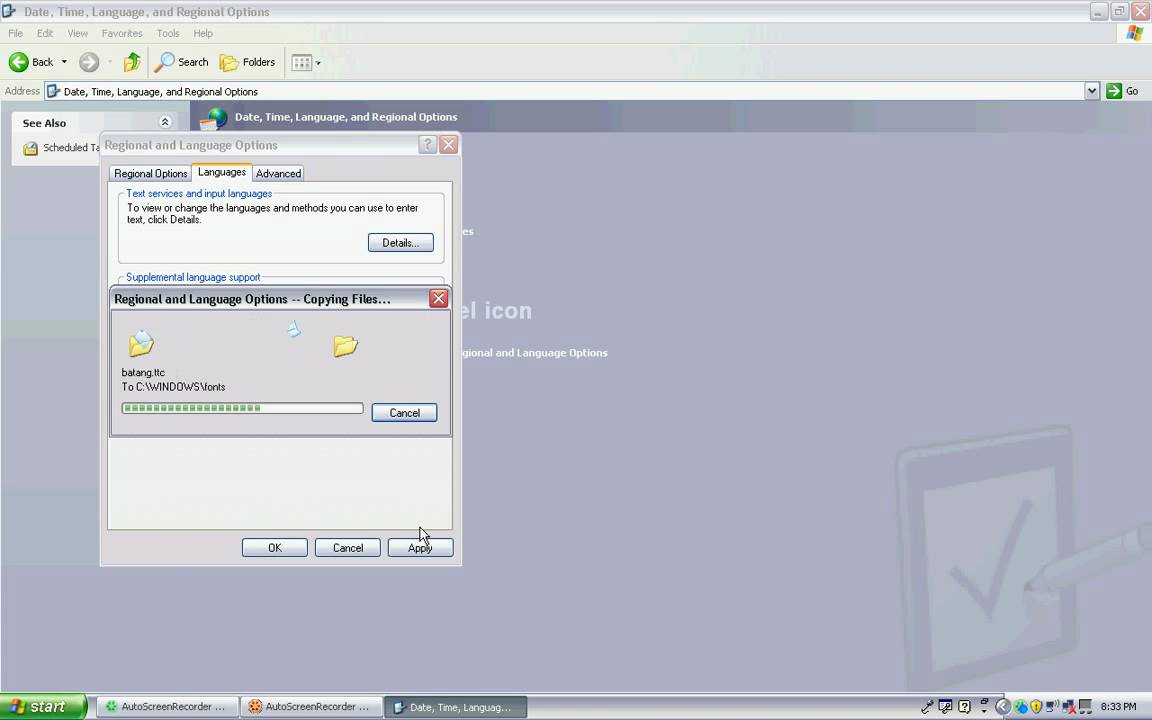Click OK in Regional and Language Options
The width and height of the screenshot is (1152, 720).
point(275,547)
